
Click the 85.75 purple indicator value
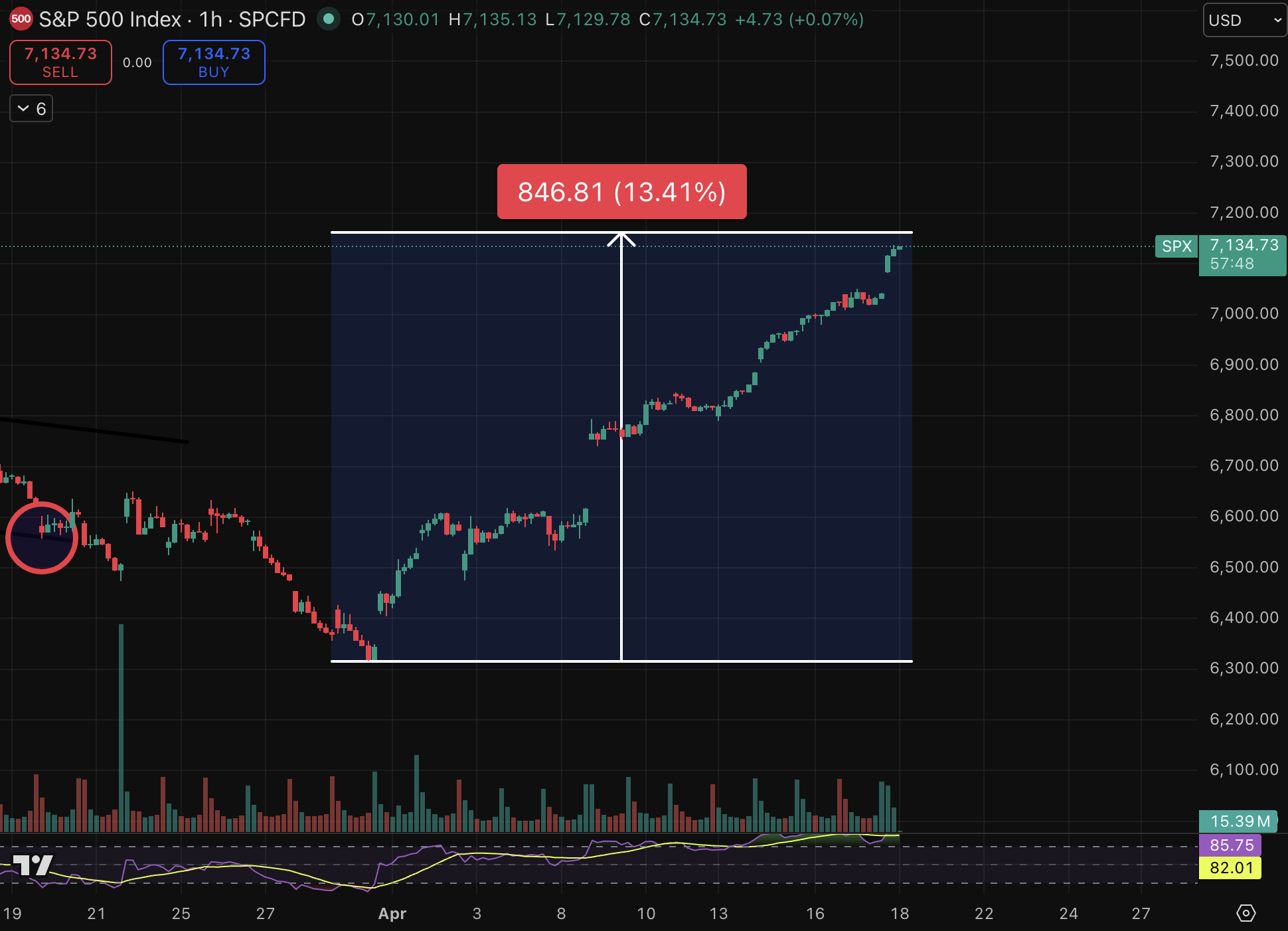pyautogui.click(x=1230, y=845)
